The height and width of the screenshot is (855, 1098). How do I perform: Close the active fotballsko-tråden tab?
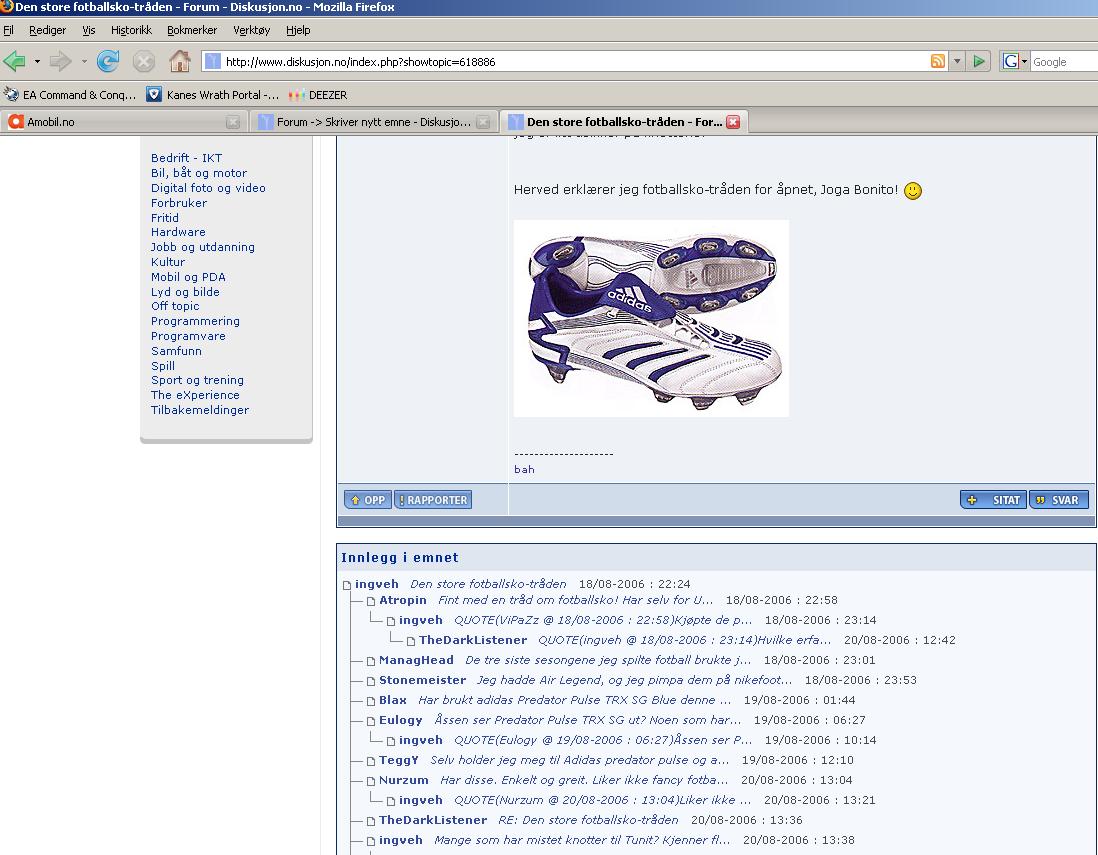click(733, 122)
